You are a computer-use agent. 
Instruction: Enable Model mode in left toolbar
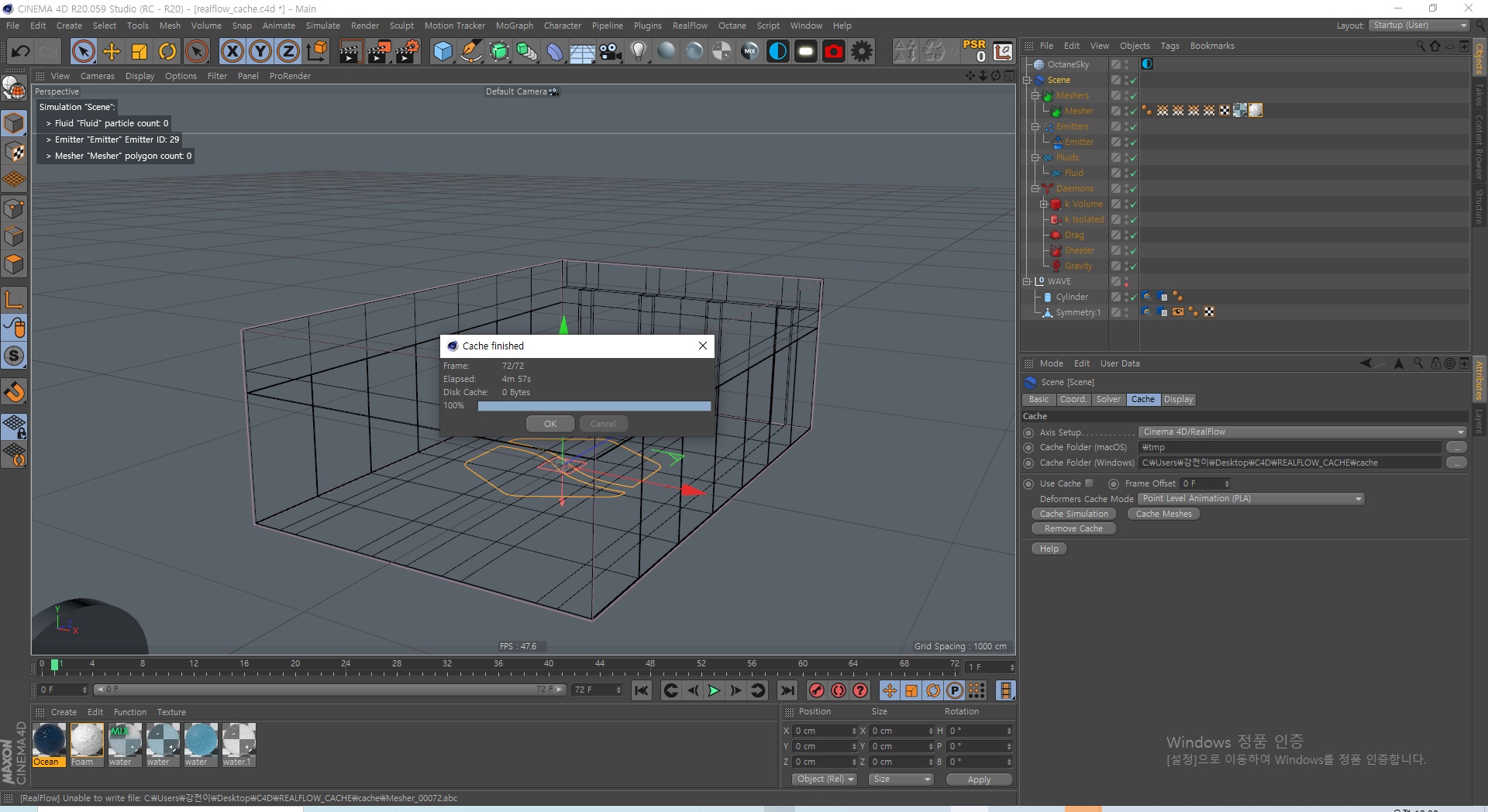(15, 123)
